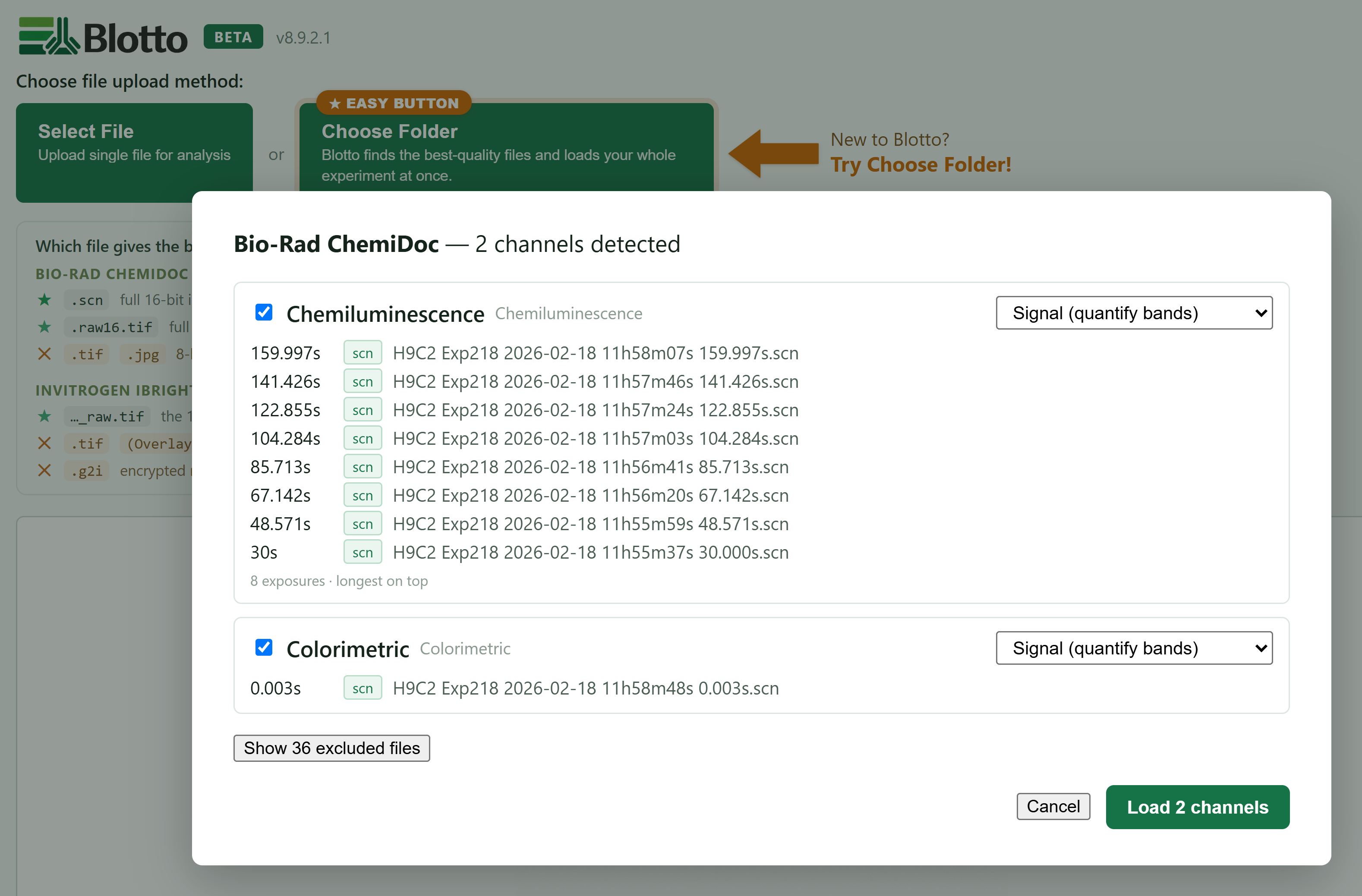Click the scn badge for 30s exposure
The width and height of the screenshot is (1362, 896).
[362, 553]
